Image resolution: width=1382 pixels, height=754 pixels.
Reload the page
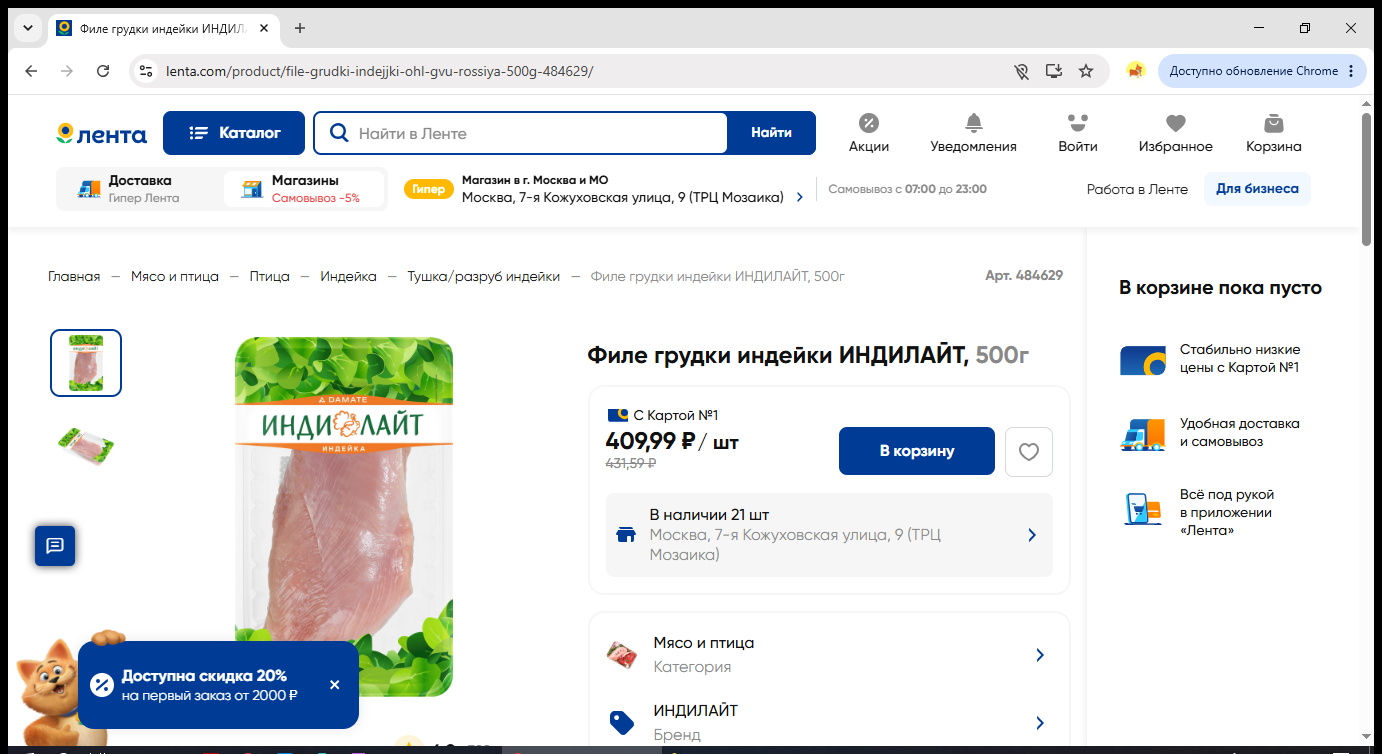pyautogui.click(x=103, y=71)
